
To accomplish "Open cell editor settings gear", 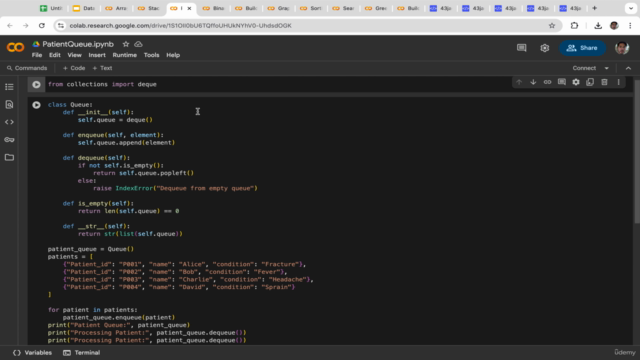I will click(576, 82).
